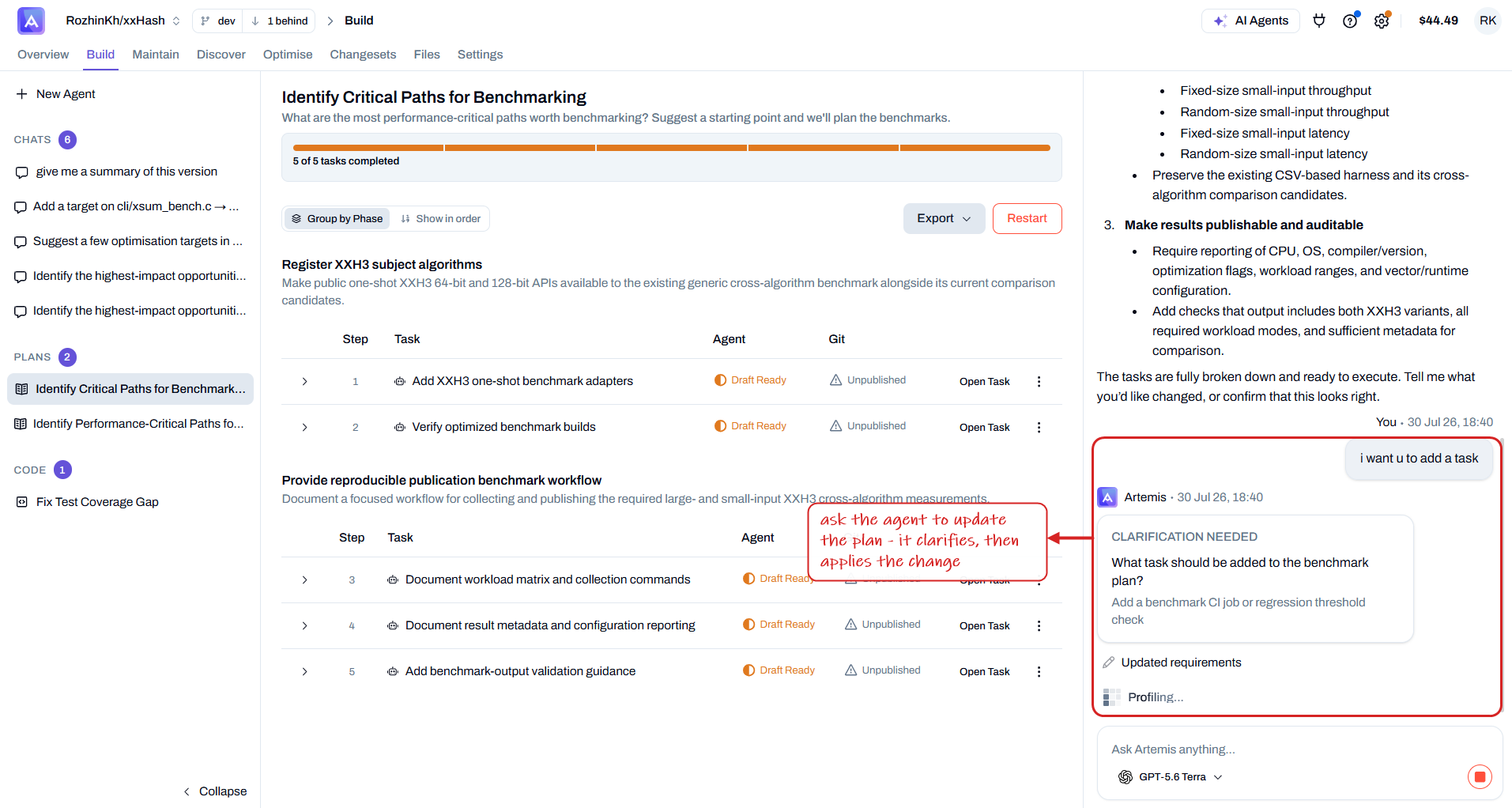Click the plus icon beside New Agent
1512x808 pixels.
(x=21, y=94)
